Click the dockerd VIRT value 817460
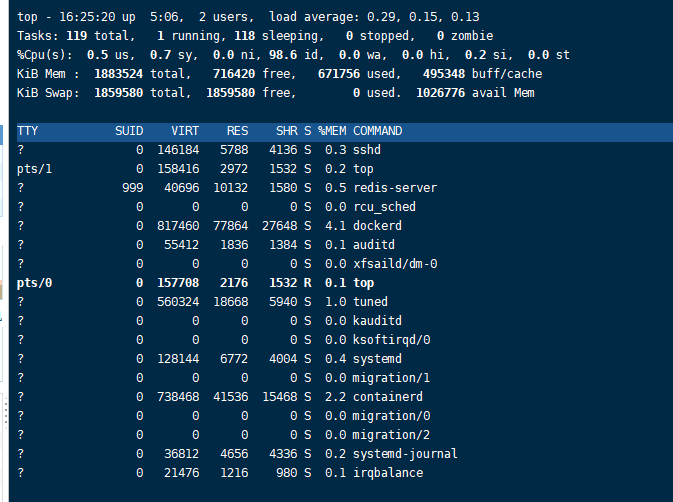This screenshot has height=502, width=673. tap(178, 226)
